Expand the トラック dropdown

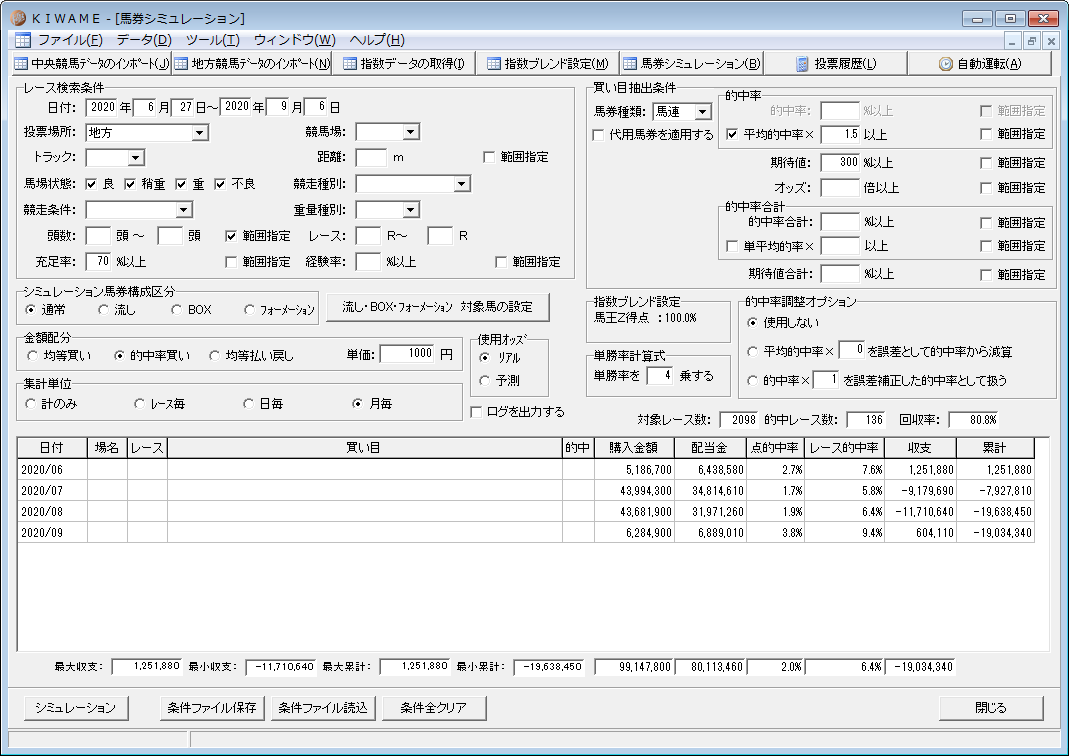[136, 158]
